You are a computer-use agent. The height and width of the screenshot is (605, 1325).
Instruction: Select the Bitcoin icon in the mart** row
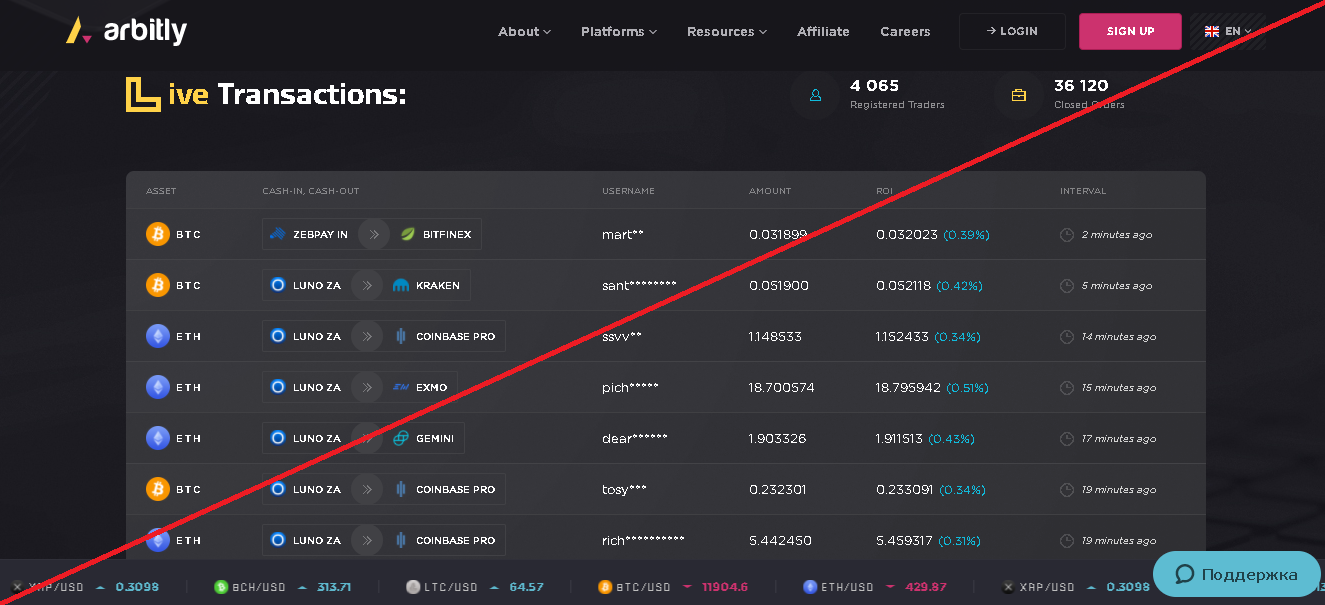point(158,234)
